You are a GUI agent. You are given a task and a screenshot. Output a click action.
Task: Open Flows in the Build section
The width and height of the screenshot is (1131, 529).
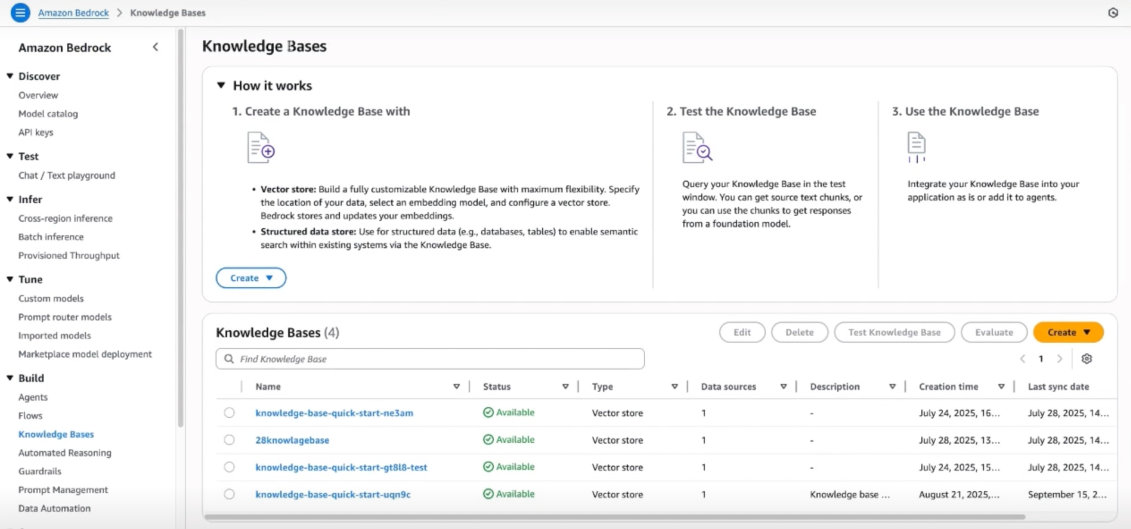(x=30, y=416)
